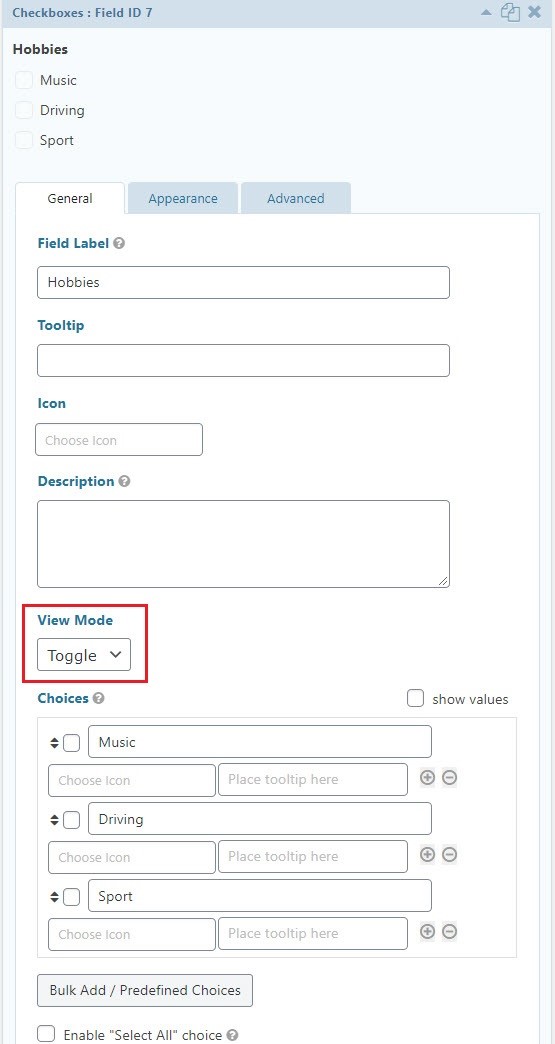Duplicate this Checkboxes field
This screenshot has width=555, height=1044.
tap(510, 13)
